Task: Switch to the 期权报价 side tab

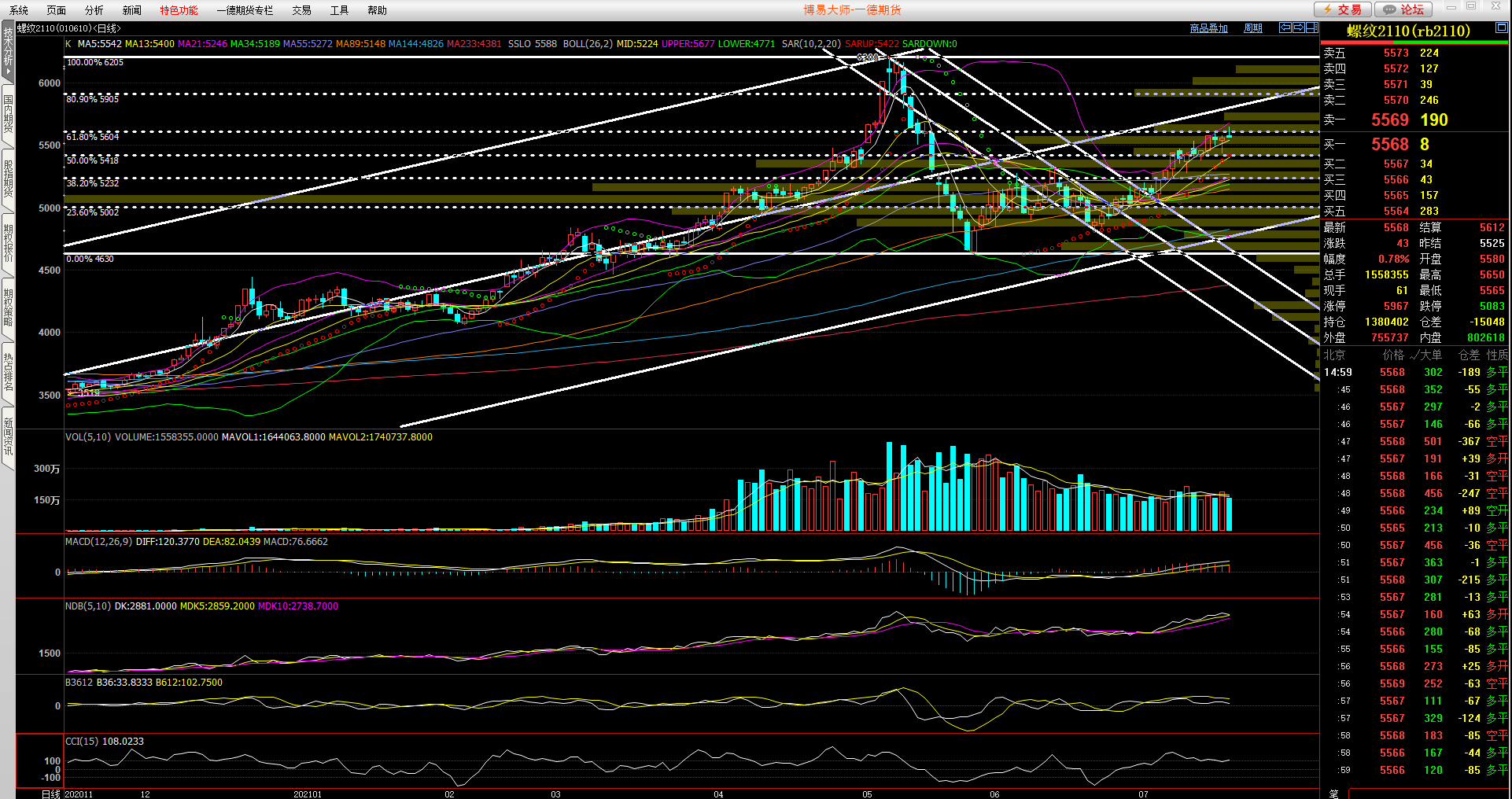Action: pos(8,243)
